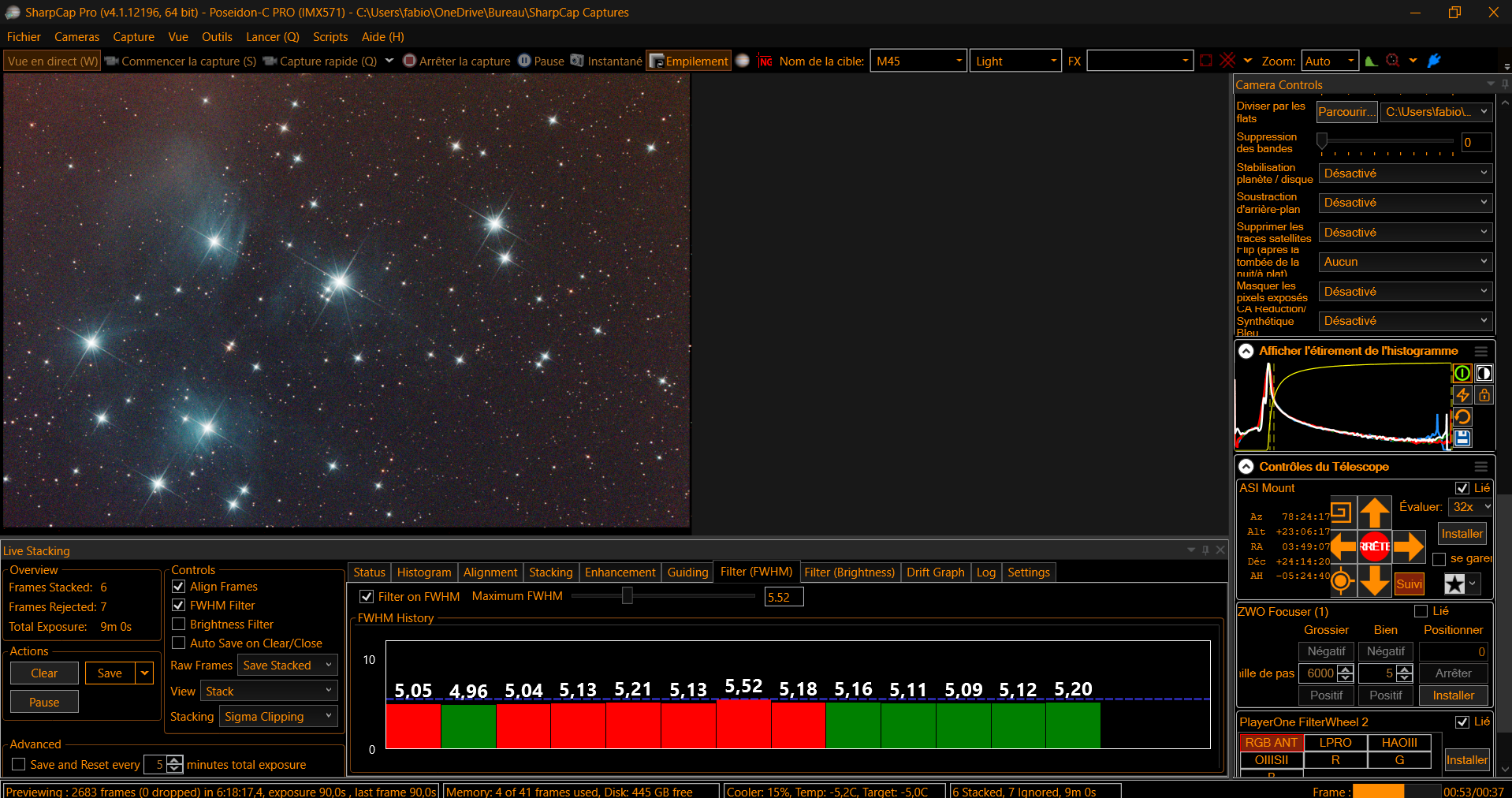Adjust the Suppression des bandes slider
The height and width of the screenshot is (798, 1512).
click(x=1323, y=141)
